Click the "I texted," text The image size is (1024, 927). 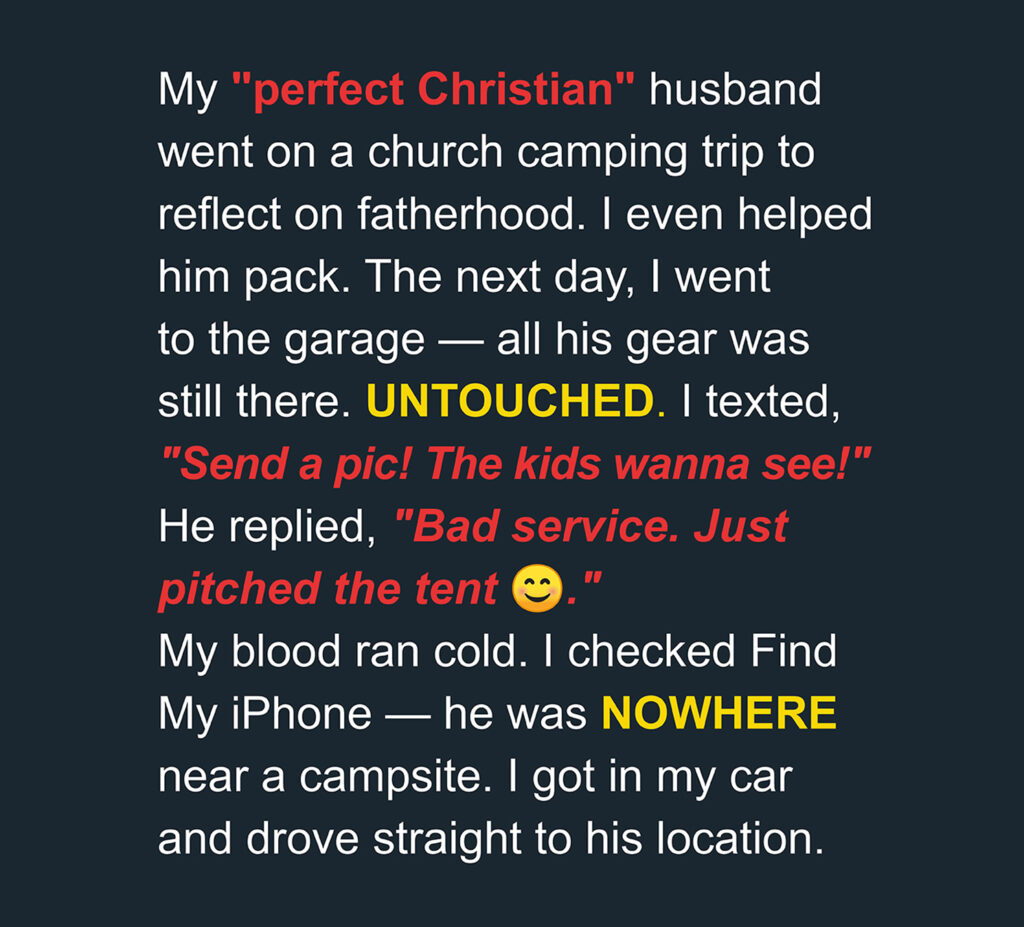pos(761,401)
